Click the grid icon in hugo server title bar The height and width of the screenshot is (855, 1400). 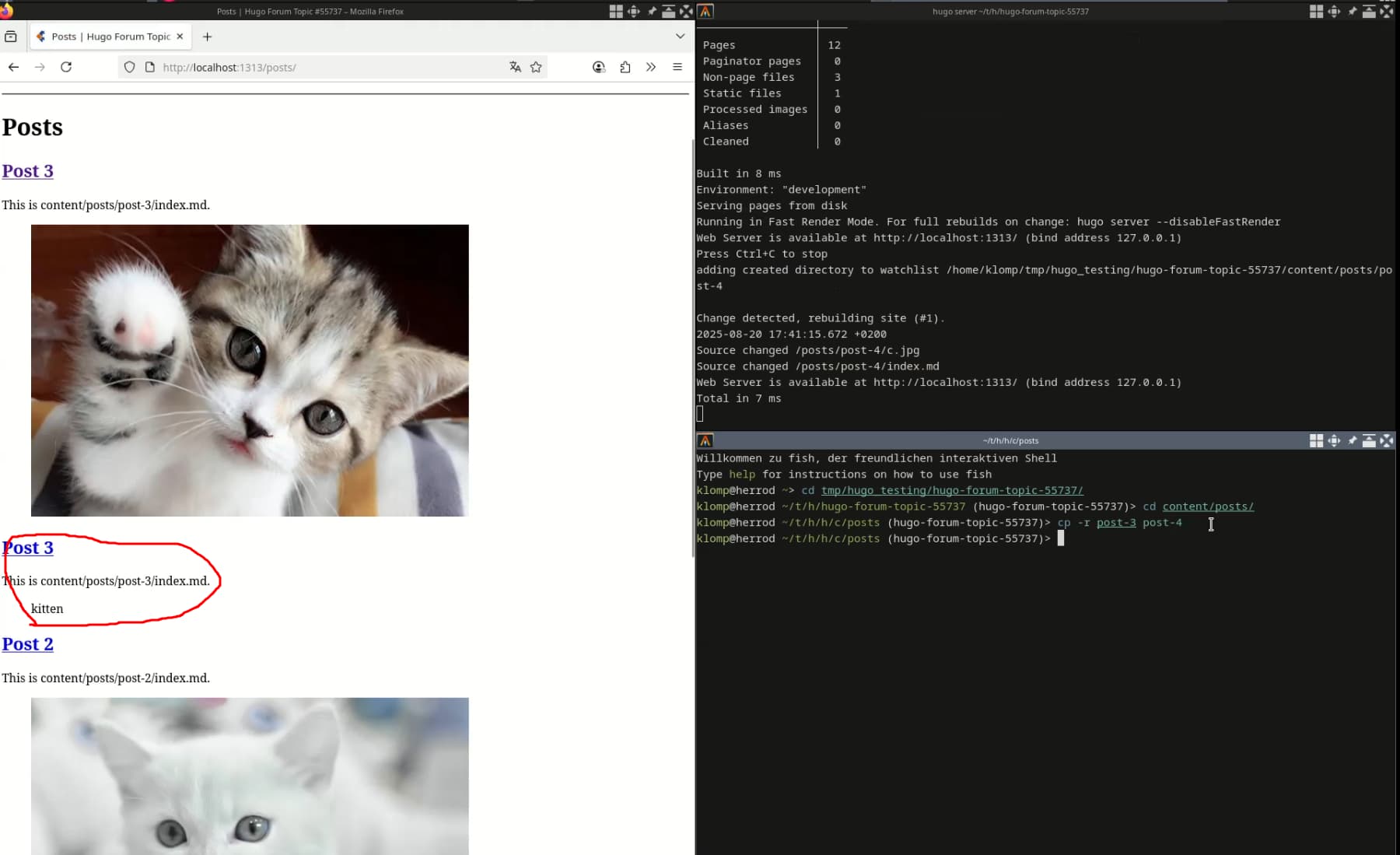click(x=1316, y=11)
